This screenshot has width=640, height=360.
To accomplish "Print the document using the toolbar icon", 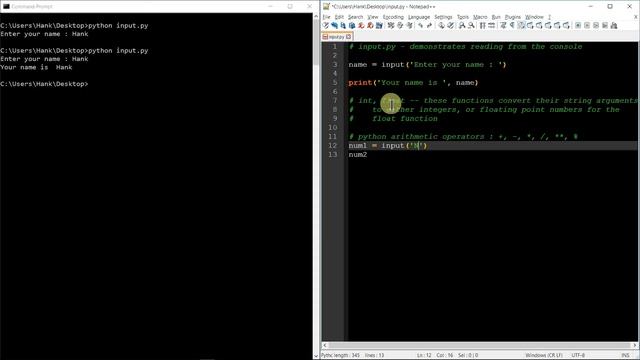I will (x=379, y=25).
